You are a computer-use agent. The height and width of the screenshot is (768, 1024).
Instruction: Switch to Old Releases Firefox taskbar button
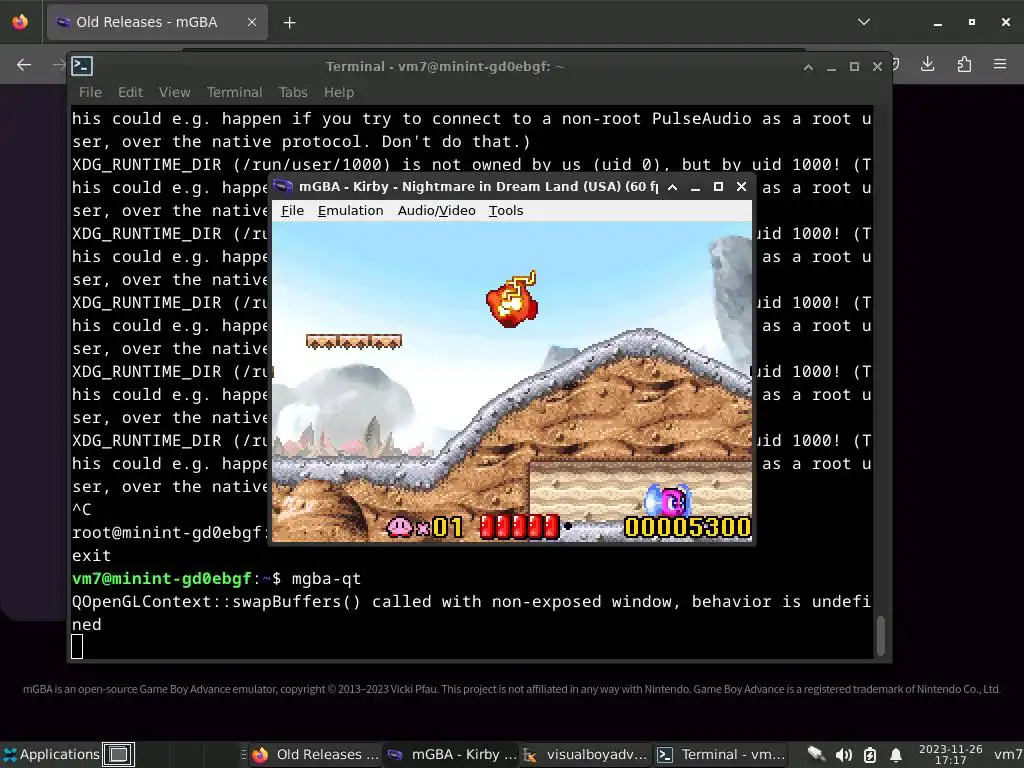coord(315,754)
